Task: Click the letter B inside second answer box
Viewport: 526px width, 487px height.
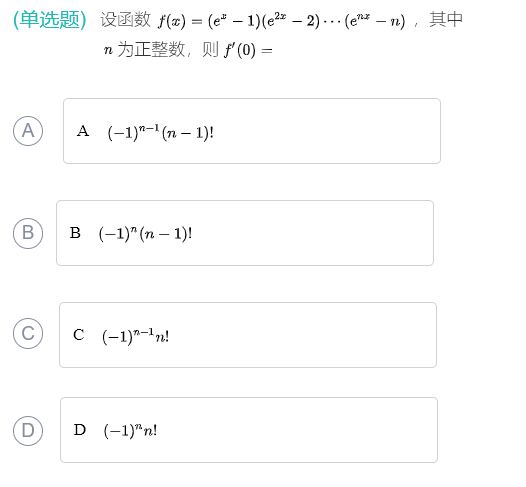Action: coord(75,233)
